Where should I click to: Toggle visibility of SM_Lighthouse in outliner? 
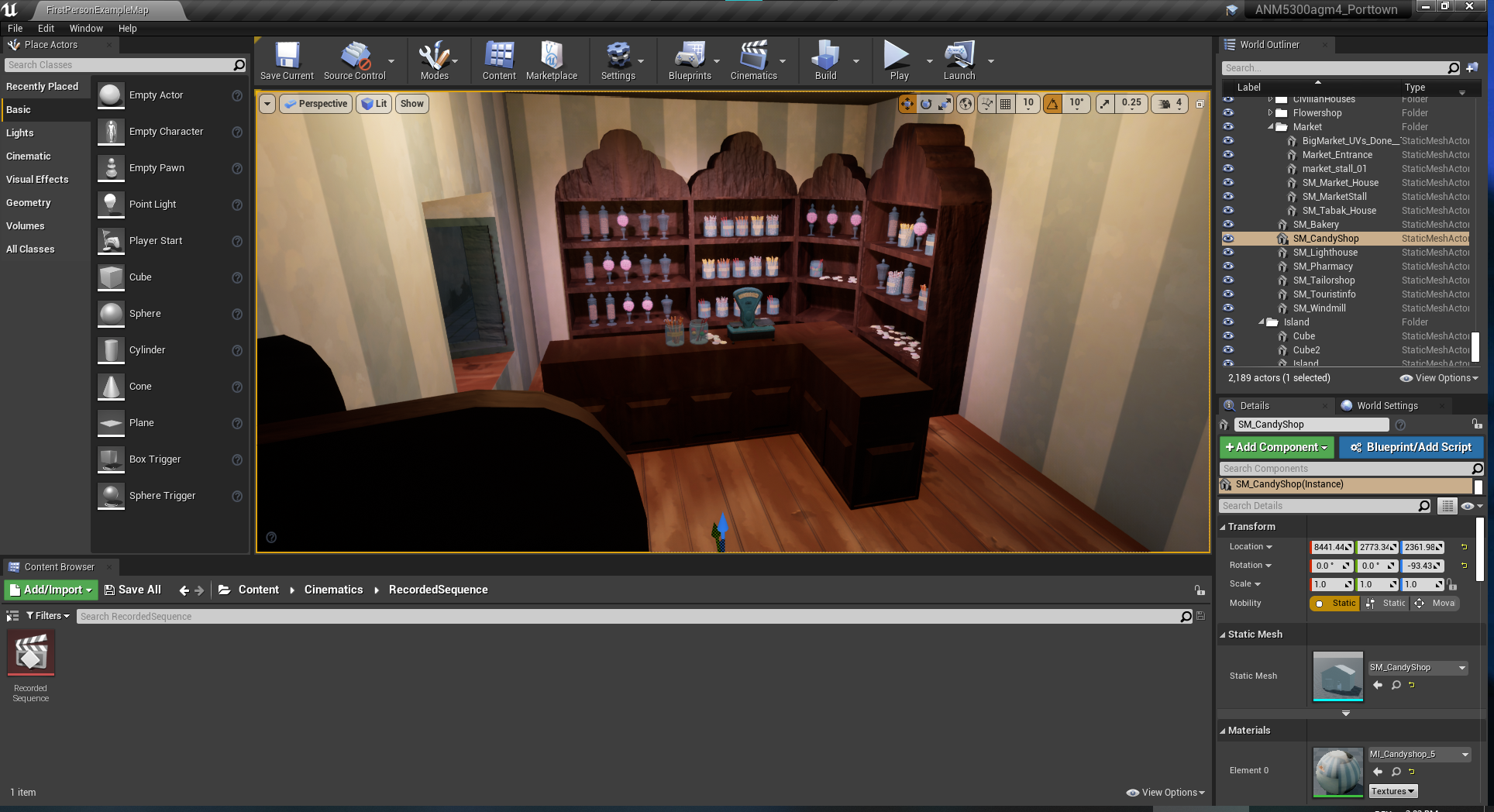pyautogui.click(x=1228, y=253)
